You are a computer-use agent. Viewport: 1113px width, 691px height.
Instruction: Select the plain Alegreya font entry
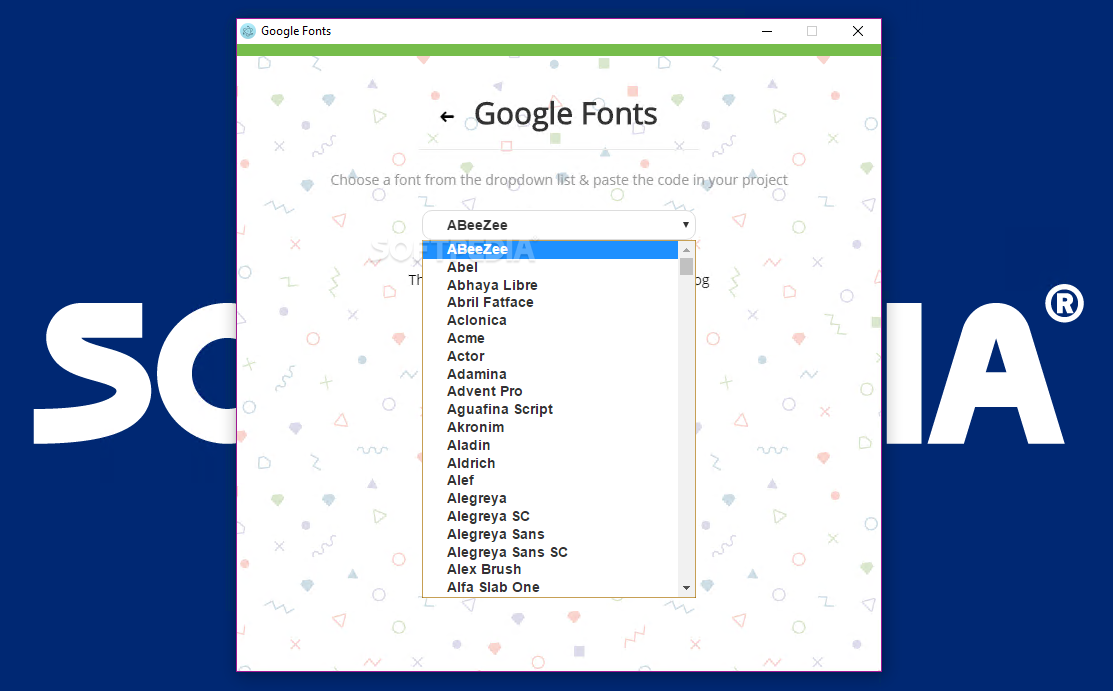(x=551, y=499)
